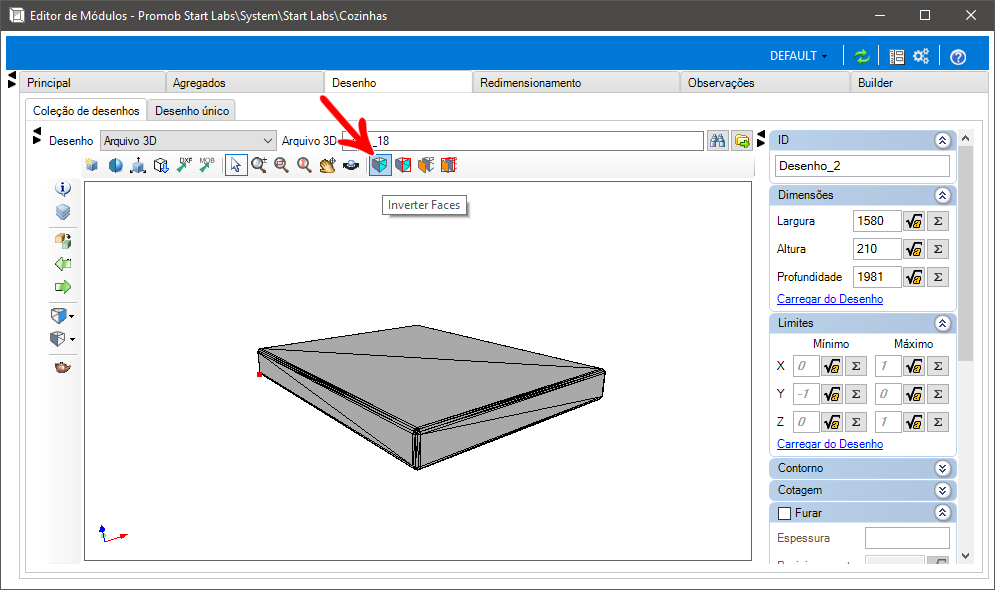
Task: Expand the Cotagem section
Action: [942, 491]
